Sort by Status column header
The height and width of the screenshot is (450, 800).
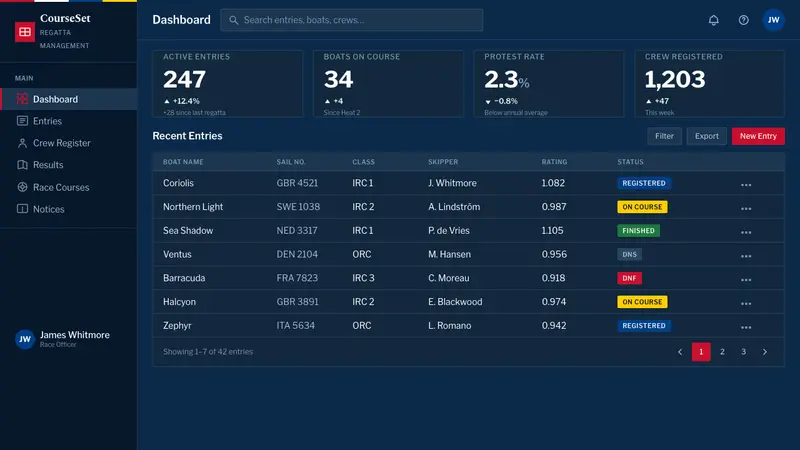coord(630,162)
